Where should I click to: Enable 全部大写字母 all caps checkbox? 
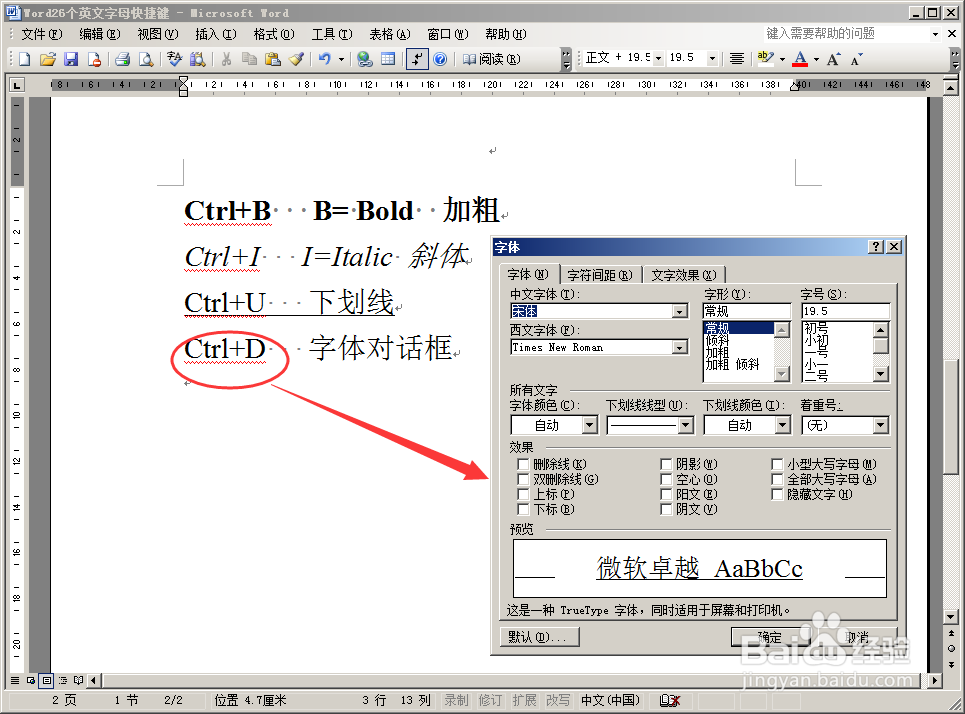[x=777, y=479]
